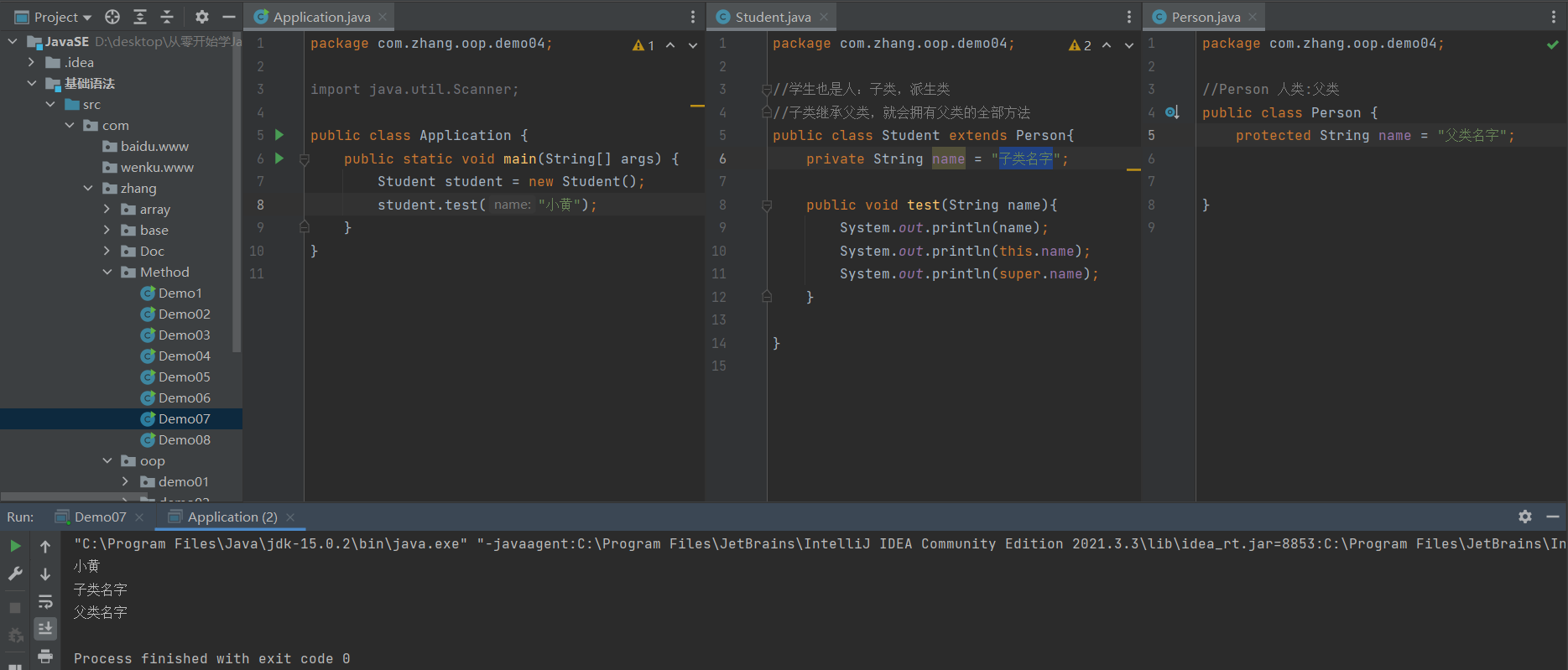Screen dimensions: 1568x670
Task: Click the warning indicator in Application.java
Action: click(x=643, y=45)
